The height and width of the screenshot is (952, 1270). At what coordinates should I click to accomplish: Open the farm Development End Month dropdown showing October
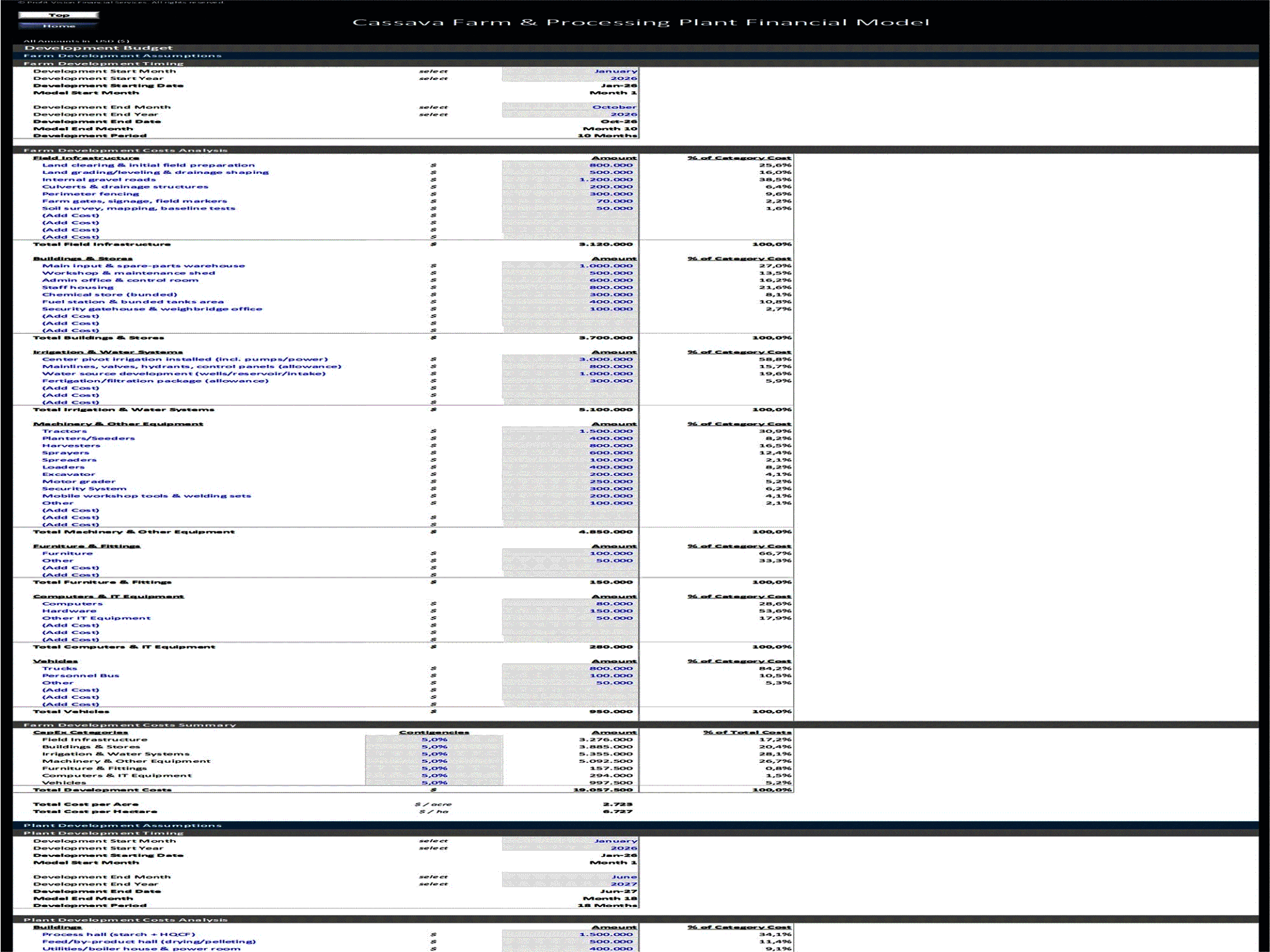570,107
